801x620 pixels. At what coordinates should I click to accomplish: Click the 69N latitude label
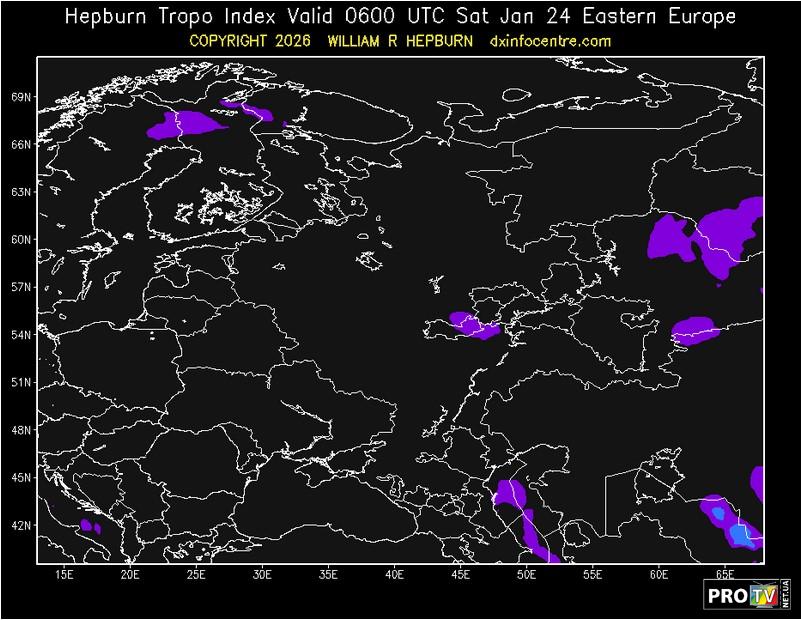tap(21, 97)
